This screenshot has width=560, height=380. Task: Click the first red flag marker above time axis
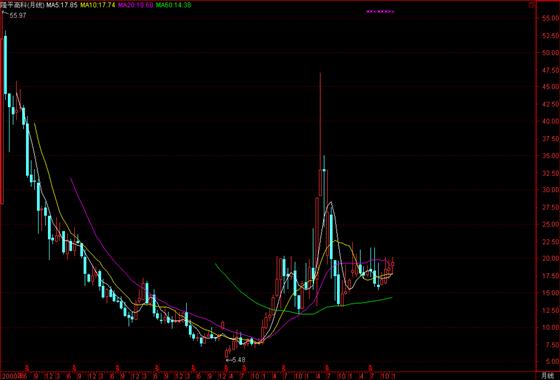click(x=26, y=367)
